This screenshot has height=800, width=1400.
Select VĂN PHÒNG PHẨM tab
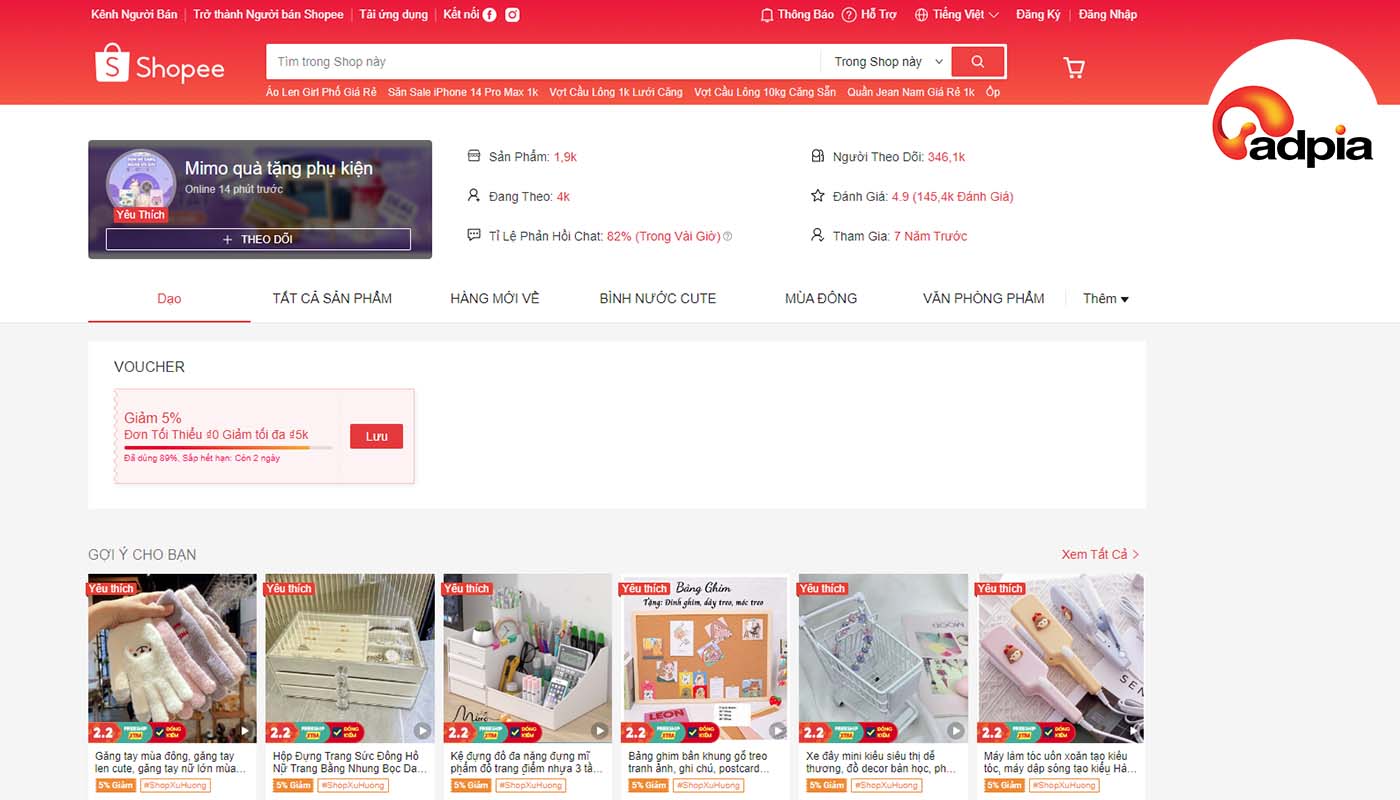click(x=984, y=298)
